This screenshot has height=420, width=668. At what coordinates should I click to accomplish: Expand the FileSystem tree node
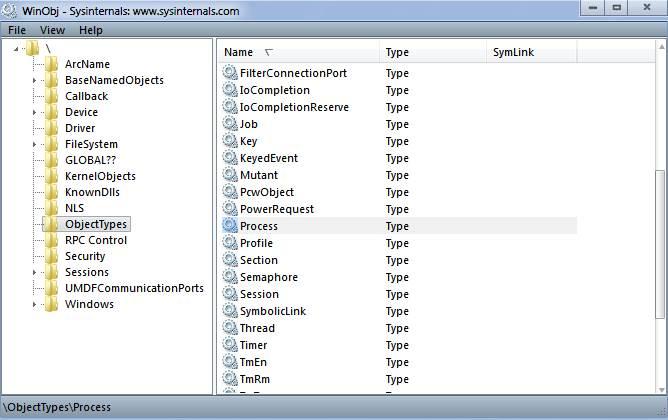click(34, 144)
